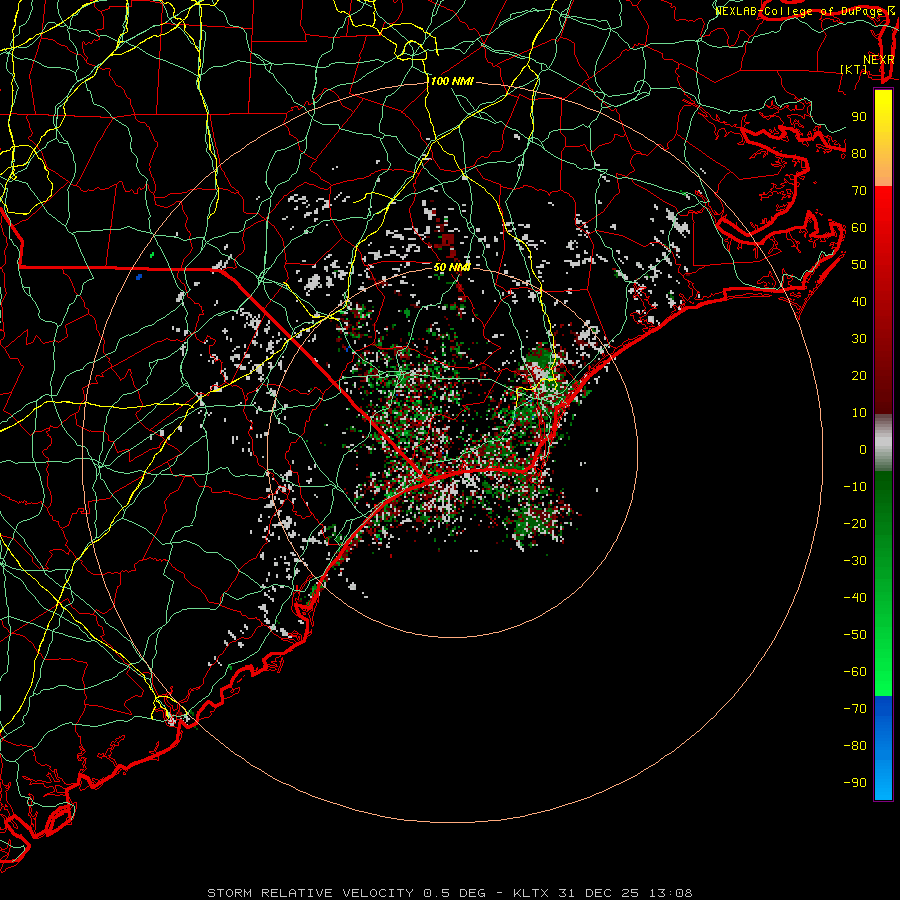Click the -40 label on velocity scale
Image resolution: width=900 pixels, height=900 pixels.
point(855,598)
